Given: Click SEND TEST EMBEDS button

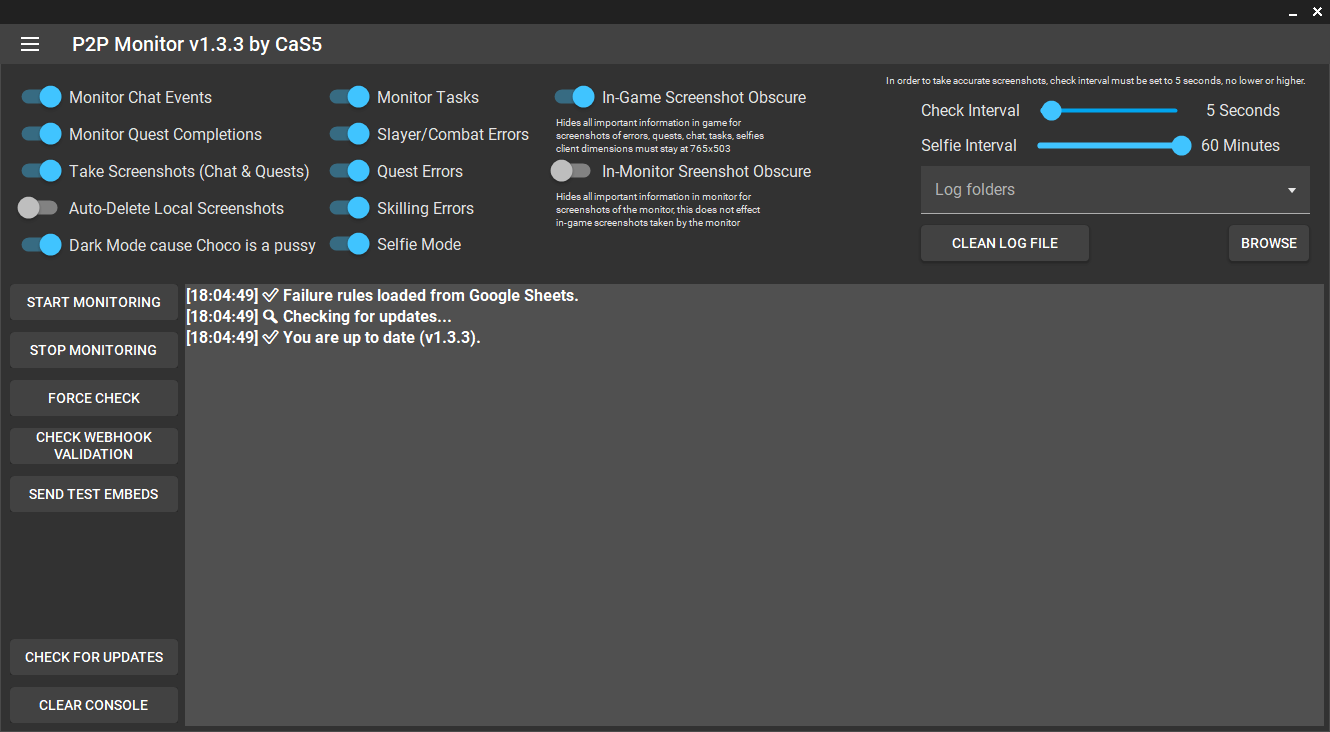Looking at the screenshot, I should point(94,494).
